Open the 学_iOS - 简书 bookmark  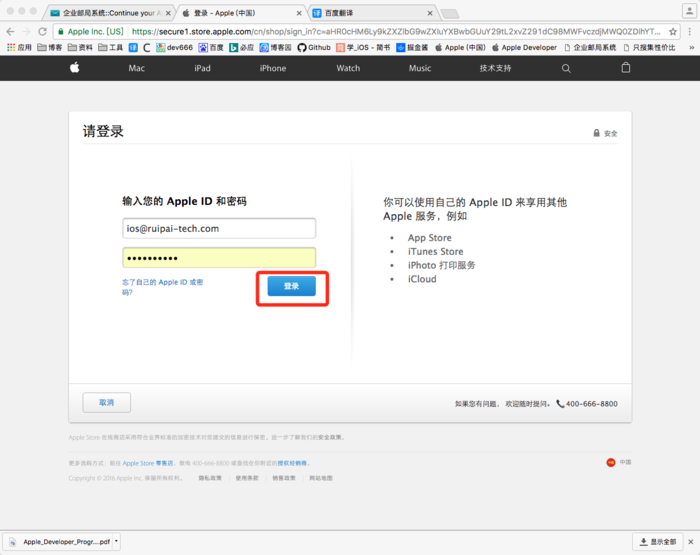coord(363,47)
